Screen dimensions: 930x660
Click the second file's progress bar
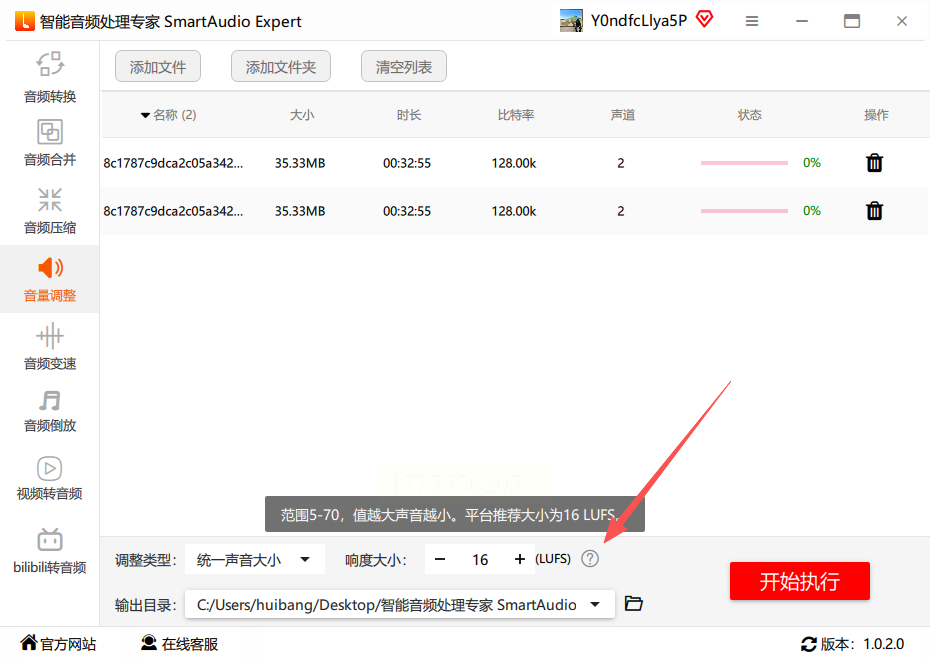click(x=744, y=211)
